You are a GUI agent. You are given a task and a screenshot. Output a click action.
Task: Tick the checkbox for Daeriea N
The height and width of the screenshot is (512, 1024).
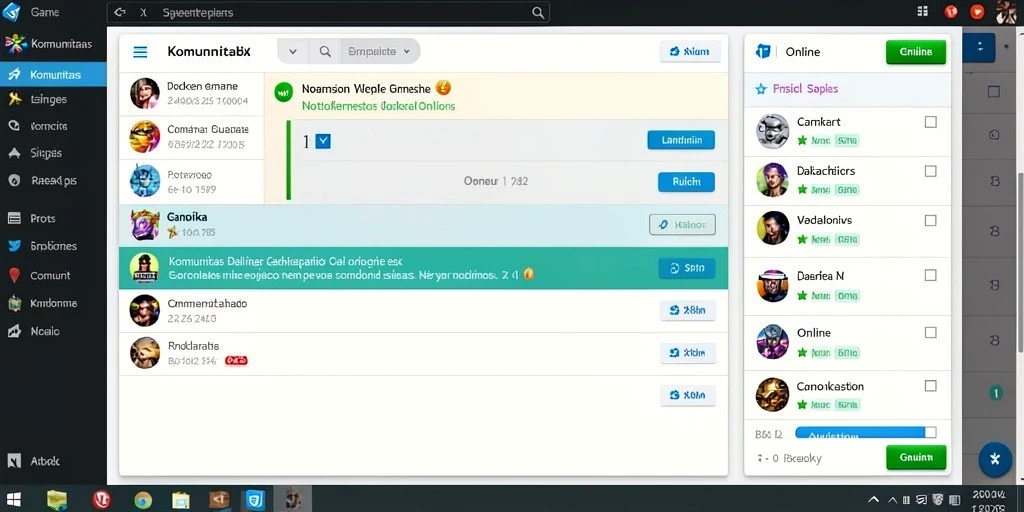pyautogui.click(x=931, y=276)
